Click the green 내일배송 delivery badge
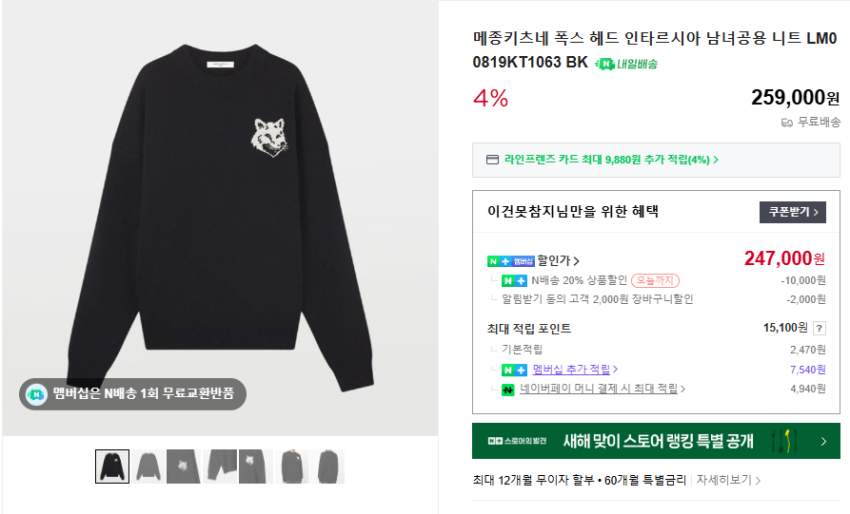The image size is (850, 514). 626,63
